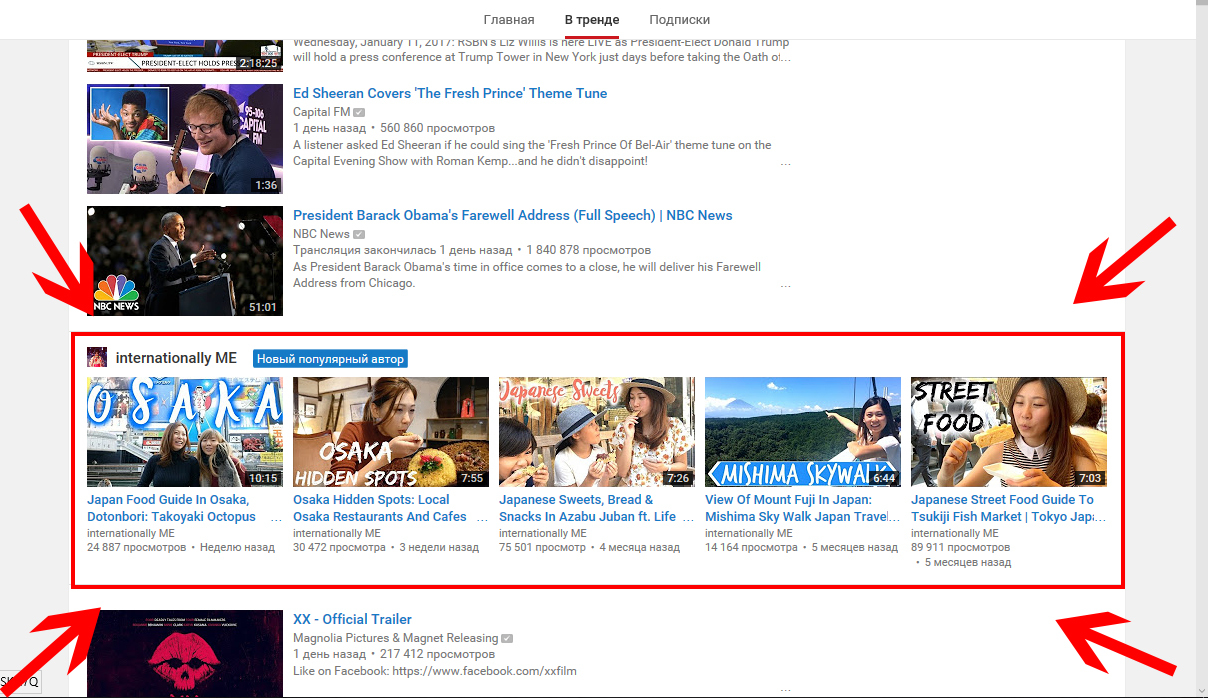Play the Obama Farewell Address thumbnail
The height and width of the screenshot is (698, 1208).
[185, 261]
